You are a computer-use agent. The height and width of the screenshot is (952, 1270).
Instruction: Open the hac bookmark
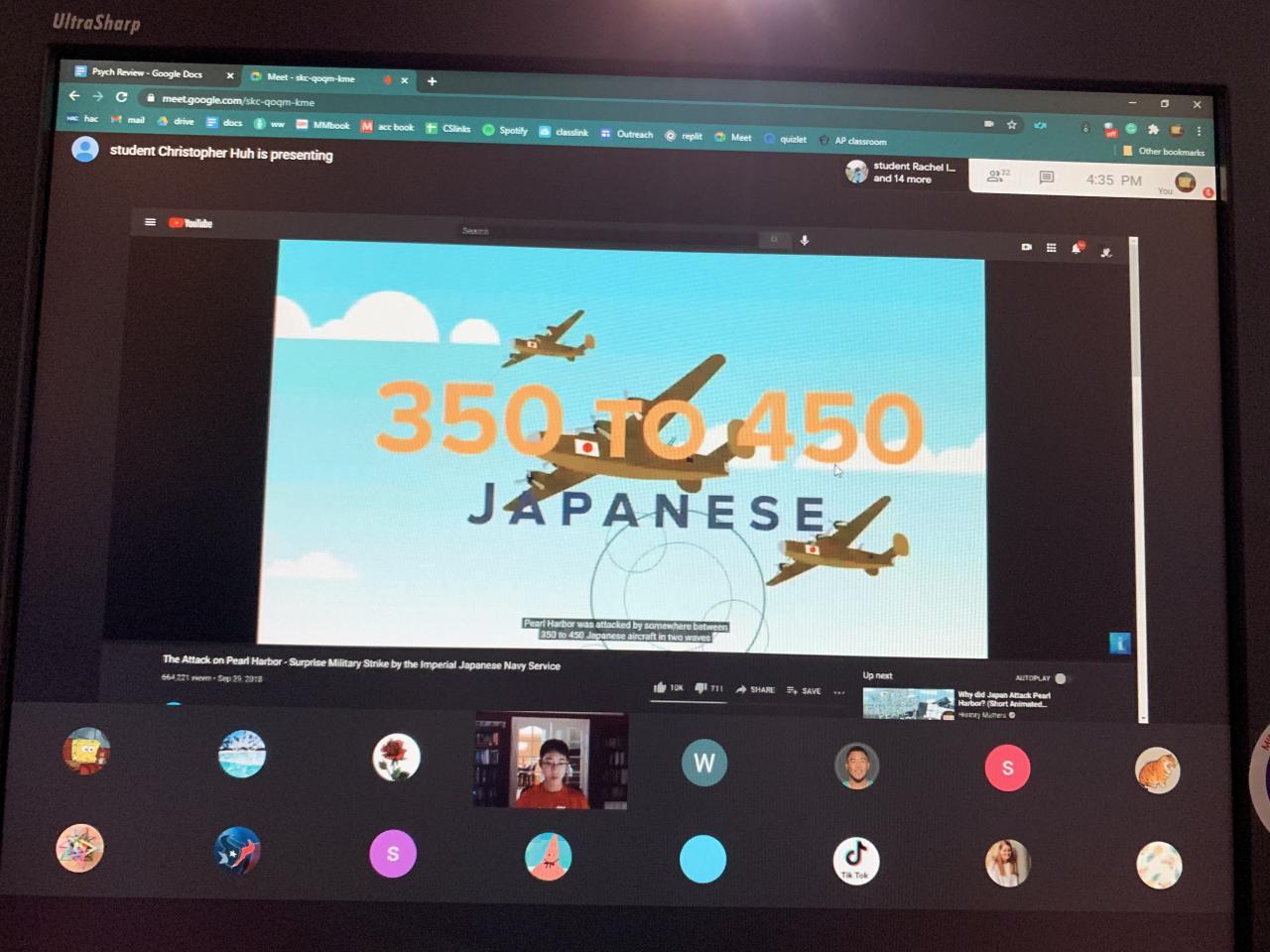[82, 119]
